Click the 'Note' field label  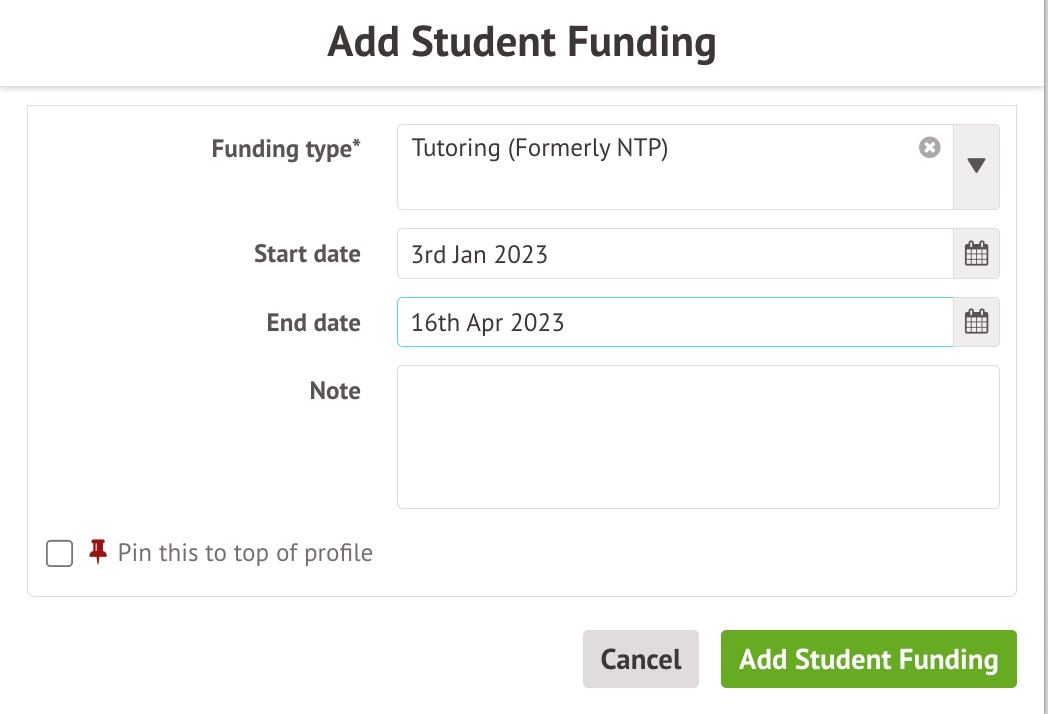(335, 390)
